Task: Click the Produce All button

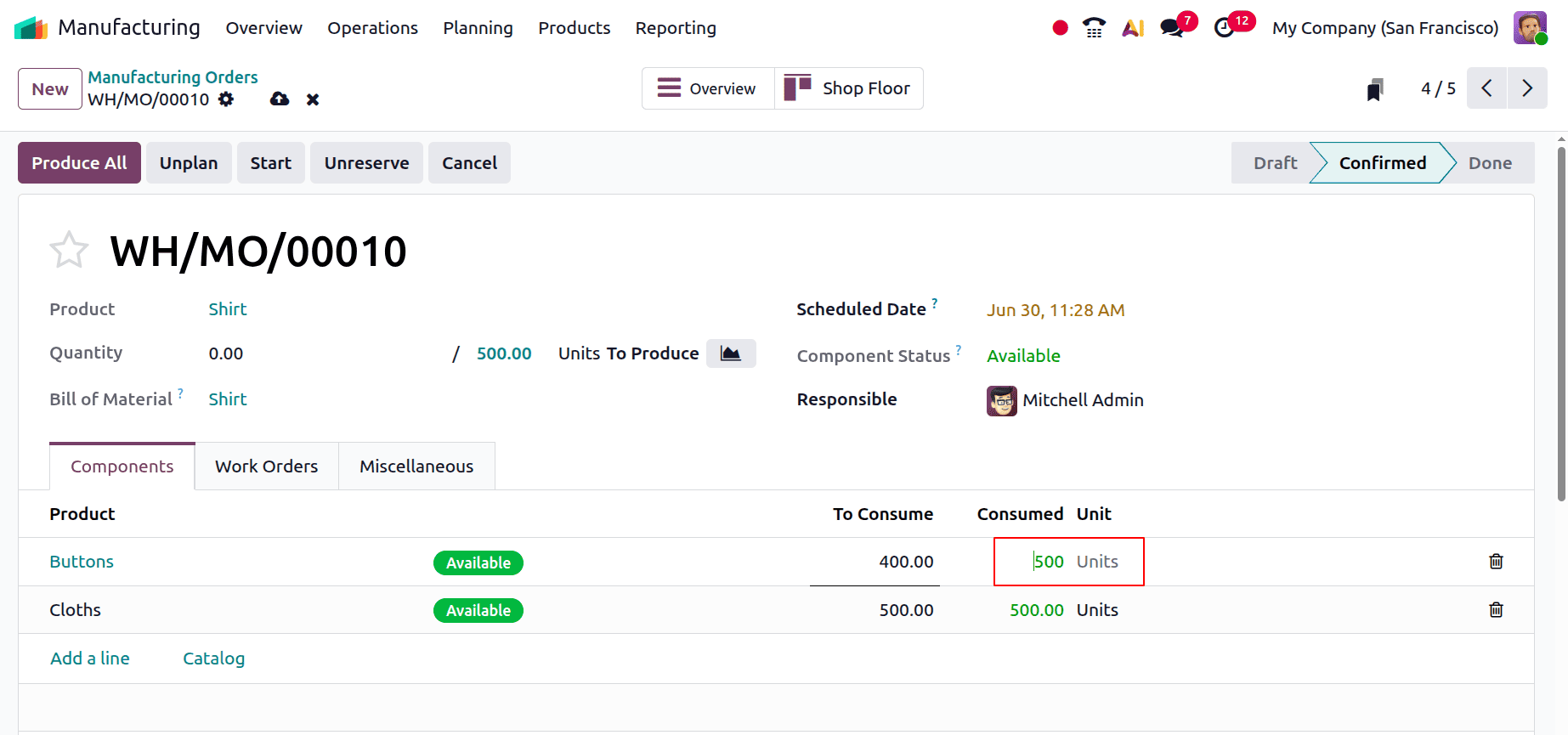Action: (79, 163)
